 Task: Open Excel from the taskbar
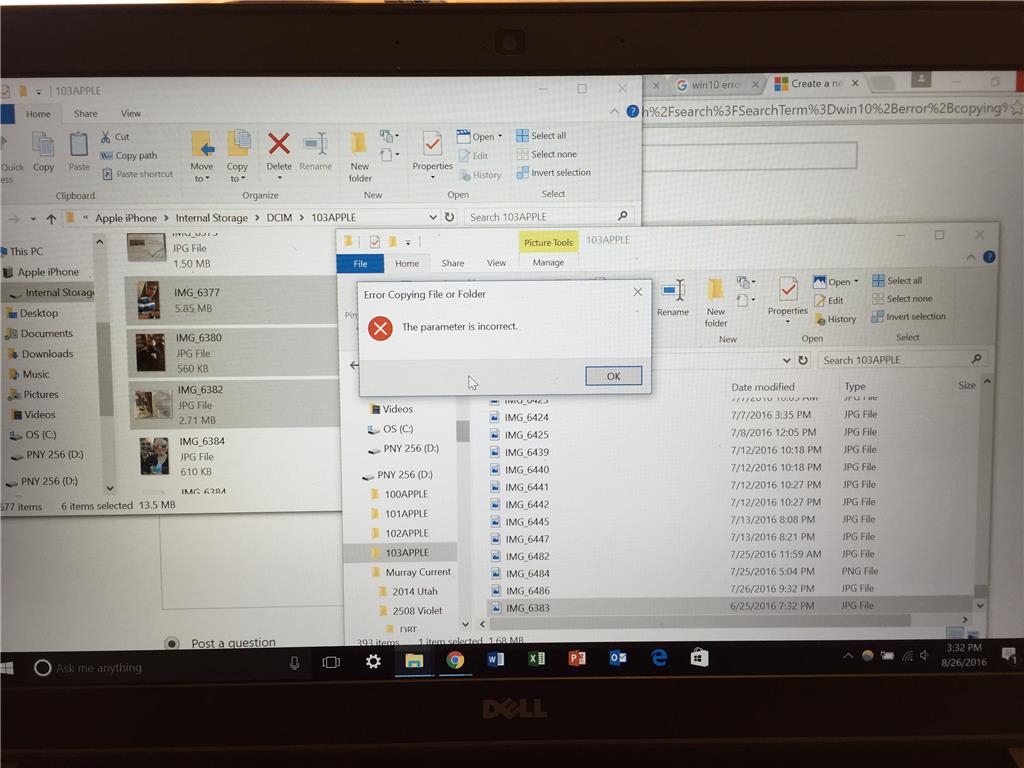(x=536, y=659)
